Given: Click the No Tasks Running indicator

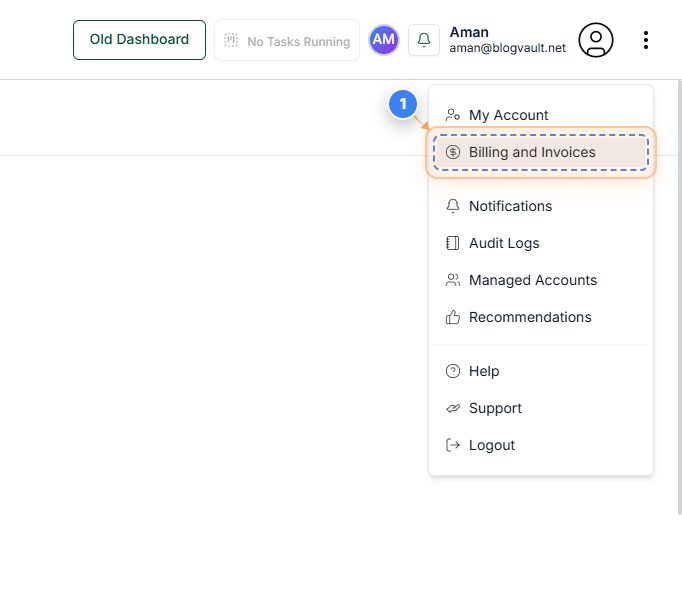Looking at the screenshot, I should point(287,40).
